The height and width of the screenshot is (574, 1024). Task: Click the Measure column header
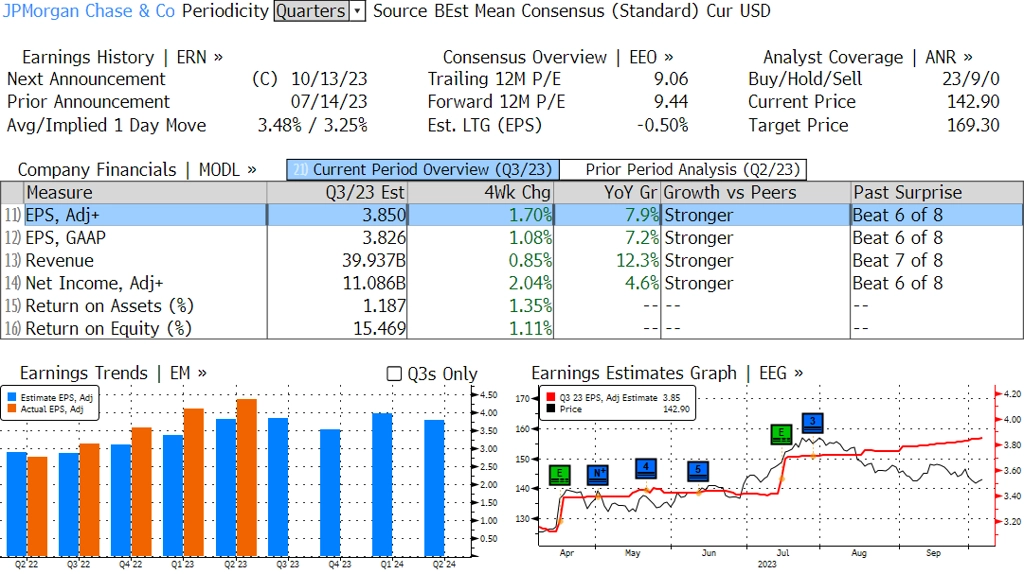pyautogui.click(x=145, y=193)
